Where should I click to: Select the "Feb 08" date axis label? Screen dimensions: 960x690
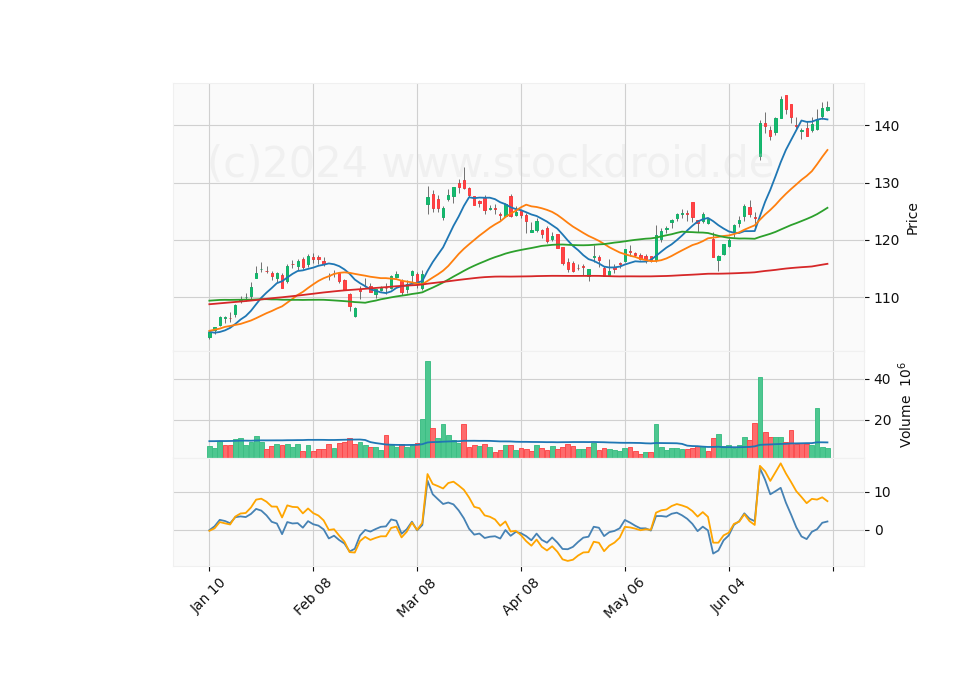[312, 596]
